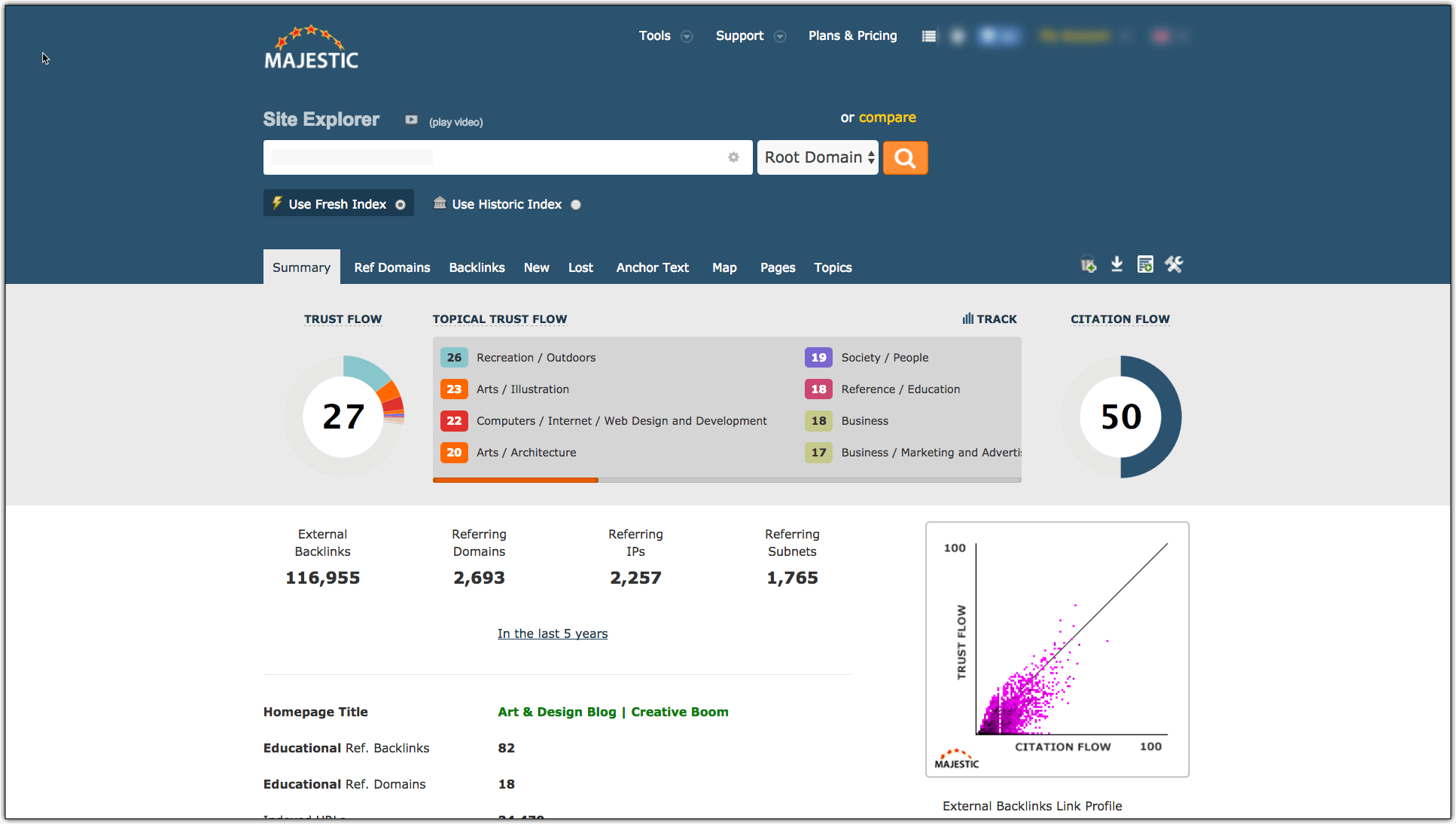Click the Trust Flow donut chart 27

pos(344,417)
